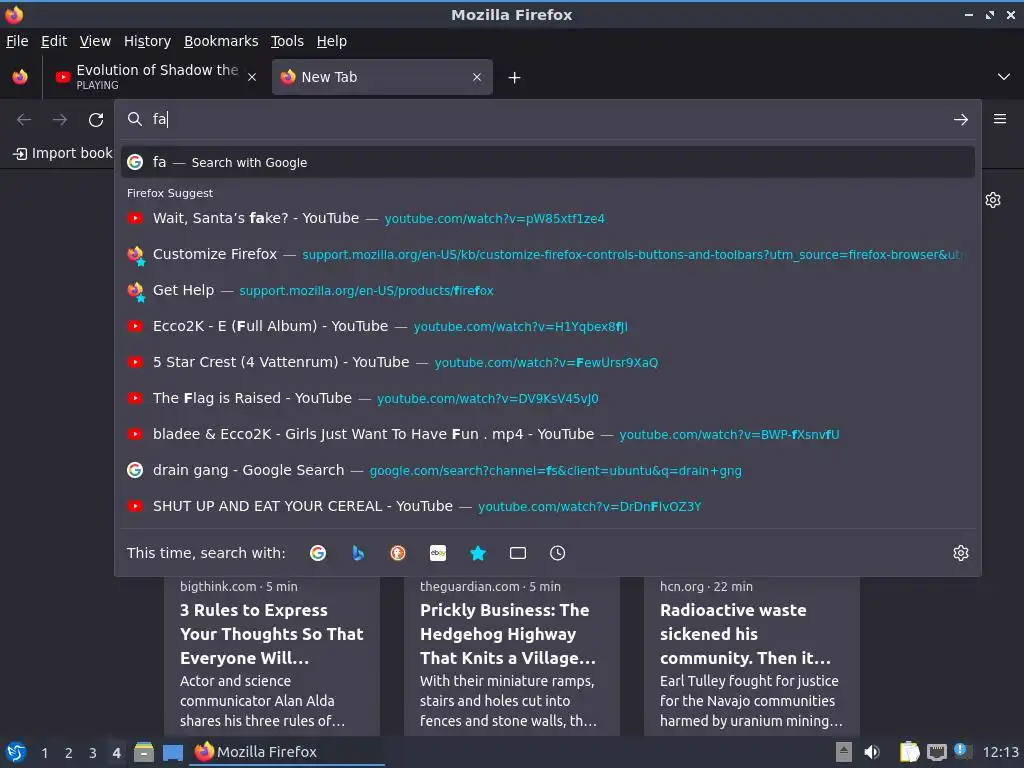The width and height of the screenshot is (1024, 768).
Task: Open SHUT UP AND EAT YOUR CEREAL suggestion
Action: pos(547,506)
